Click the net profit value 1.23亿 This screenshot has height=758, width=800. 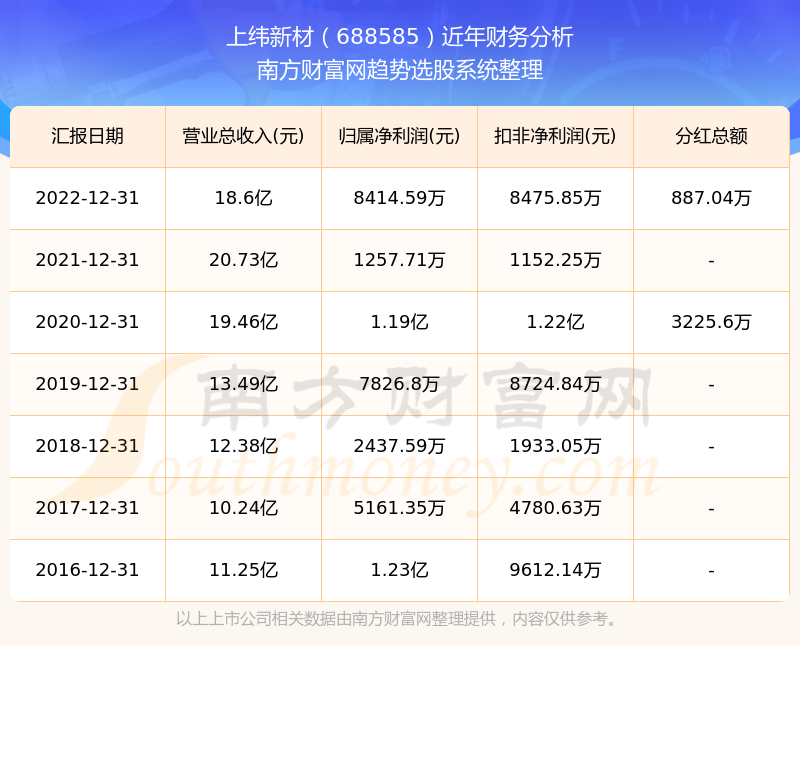click(x=399, y=570)
